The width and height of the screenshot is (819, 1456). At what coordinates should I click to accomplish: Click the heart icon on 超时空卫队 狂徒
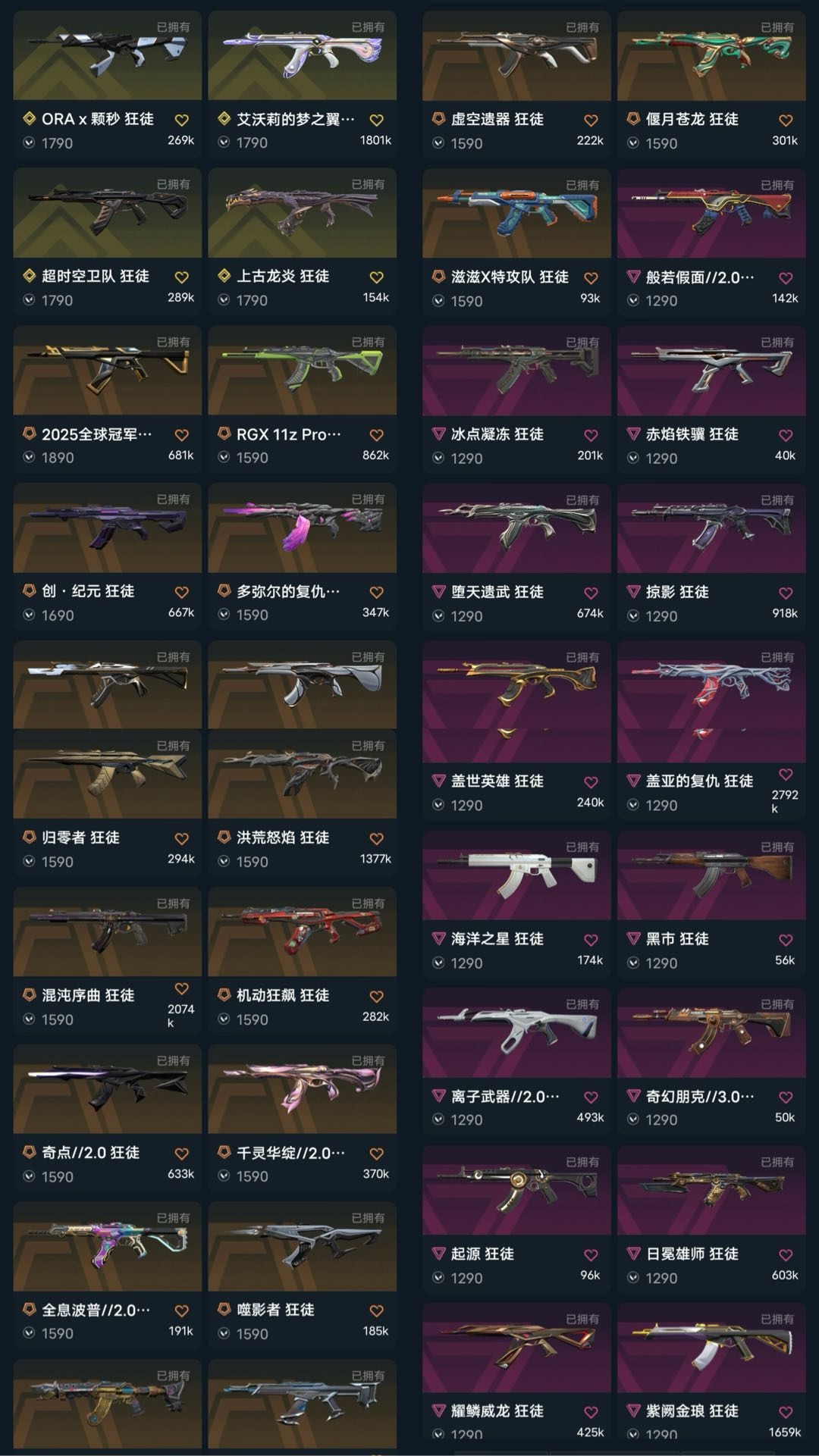181,277
